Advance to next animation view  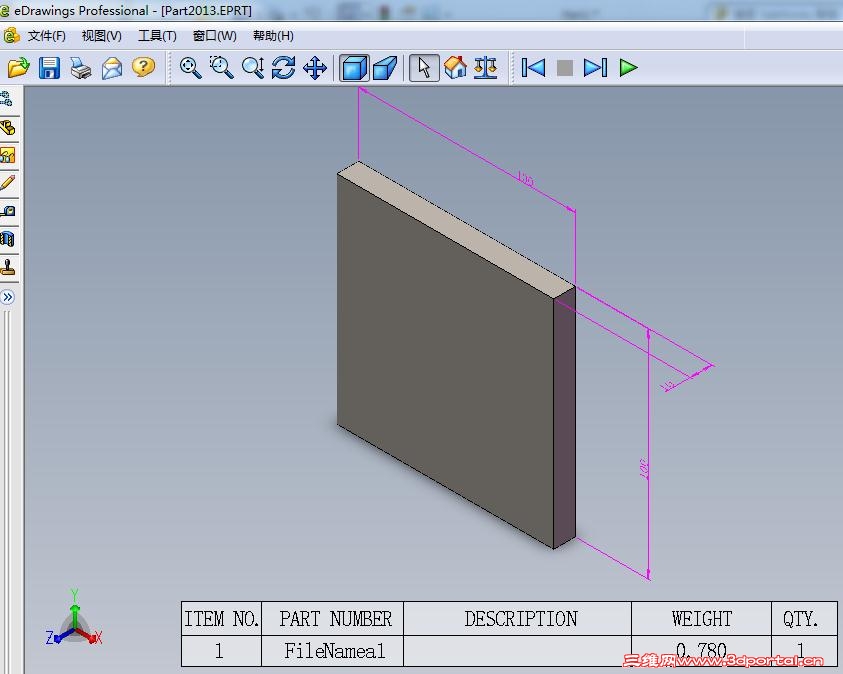[596, 68]
